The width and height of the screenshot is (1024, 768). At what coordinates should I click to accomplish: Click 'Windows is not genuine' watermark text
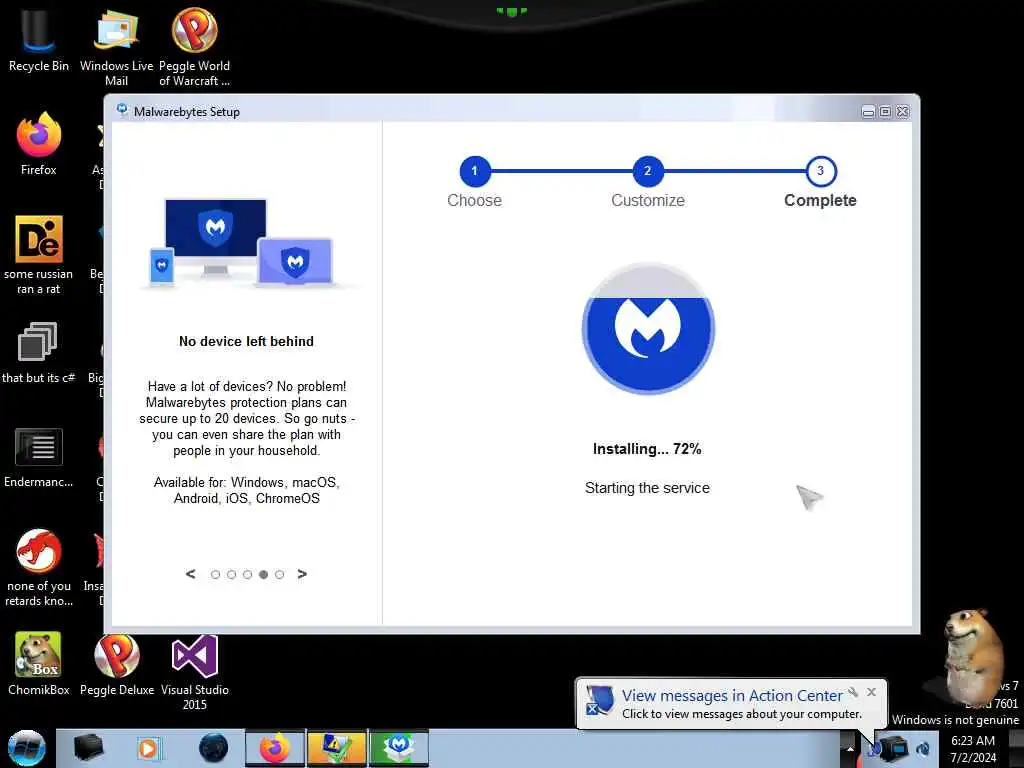tap(955, 720)
